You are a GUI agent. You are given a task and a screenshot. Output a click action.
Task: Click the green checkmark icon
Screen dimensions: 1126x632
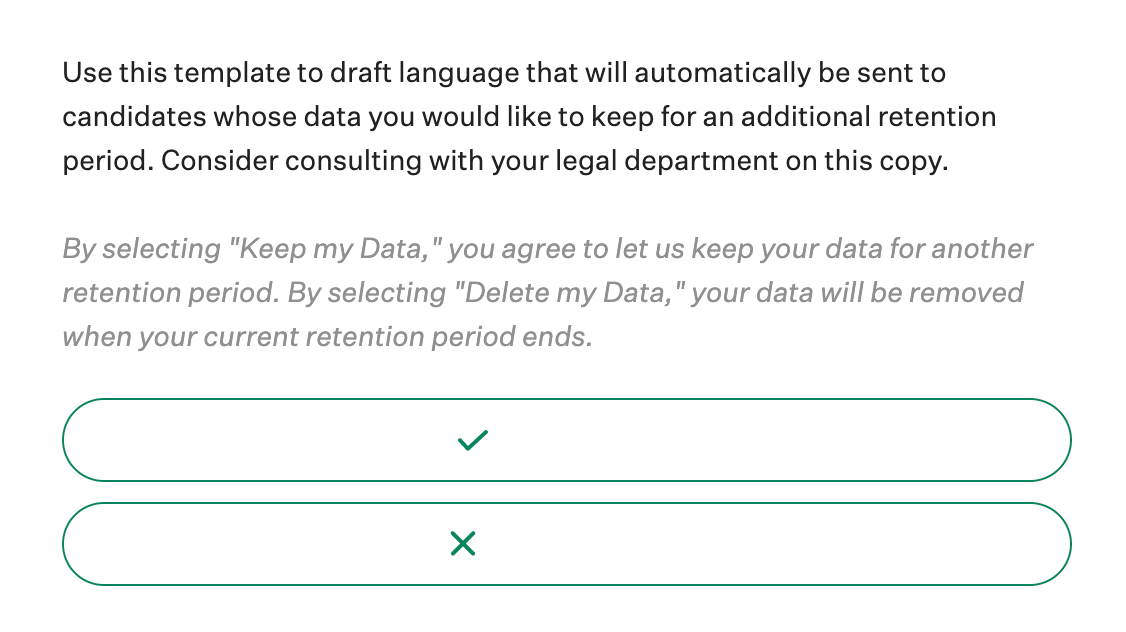[x=471, y=440]
